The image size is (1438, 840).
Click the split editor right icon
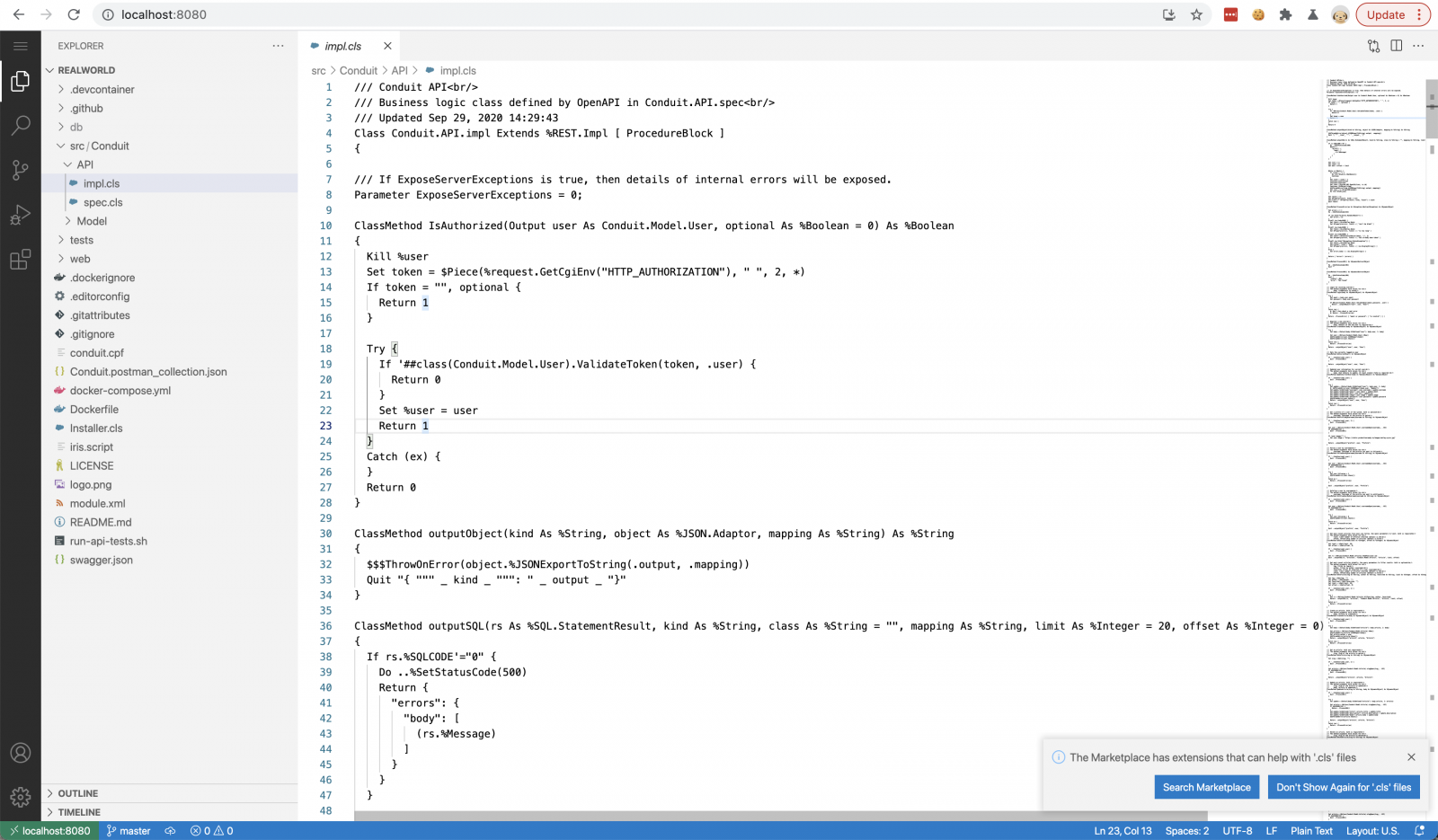(1396, 46)
